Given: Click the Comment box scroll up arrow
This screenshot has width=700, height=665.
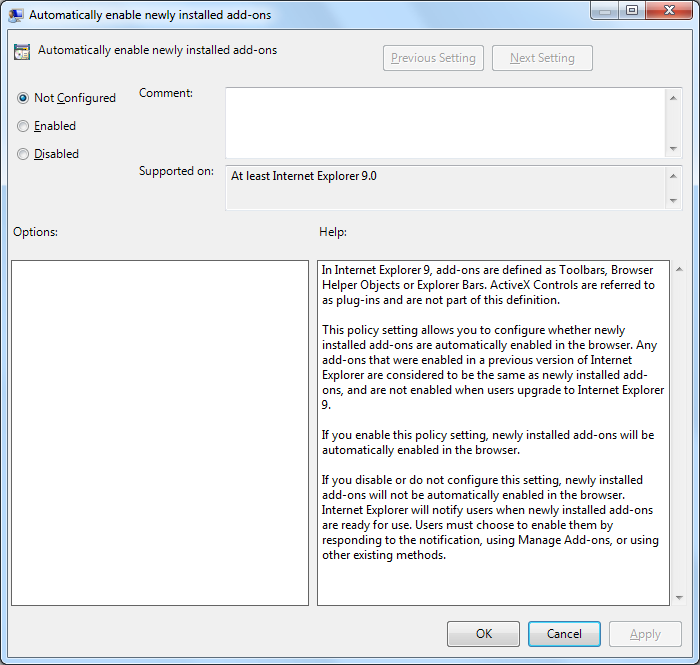Looking at the screenshot, I should pos(674,96).
